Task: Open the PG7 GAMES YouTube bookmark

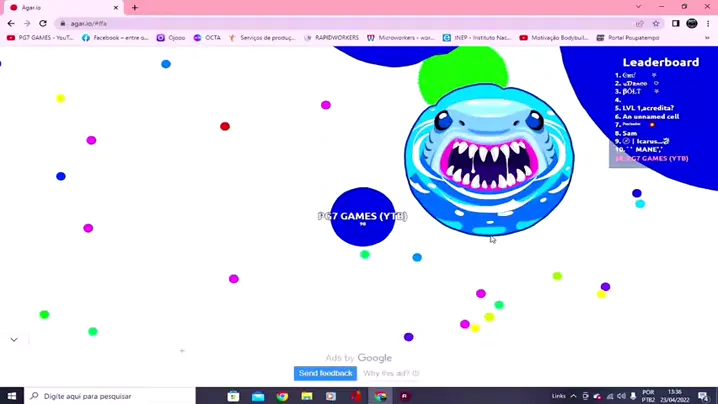Action: [x=40, y=38]
